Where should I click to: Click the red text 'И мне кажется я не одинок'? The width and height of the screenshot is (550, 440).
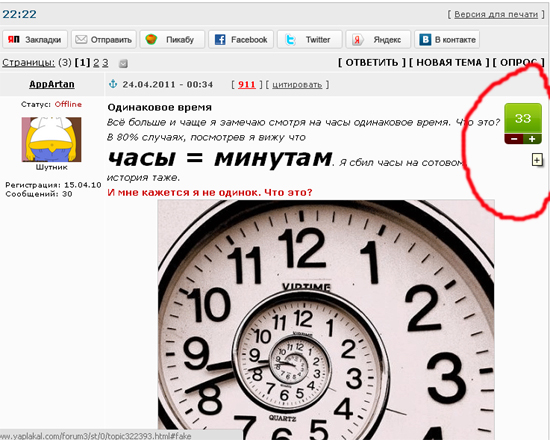184,192
